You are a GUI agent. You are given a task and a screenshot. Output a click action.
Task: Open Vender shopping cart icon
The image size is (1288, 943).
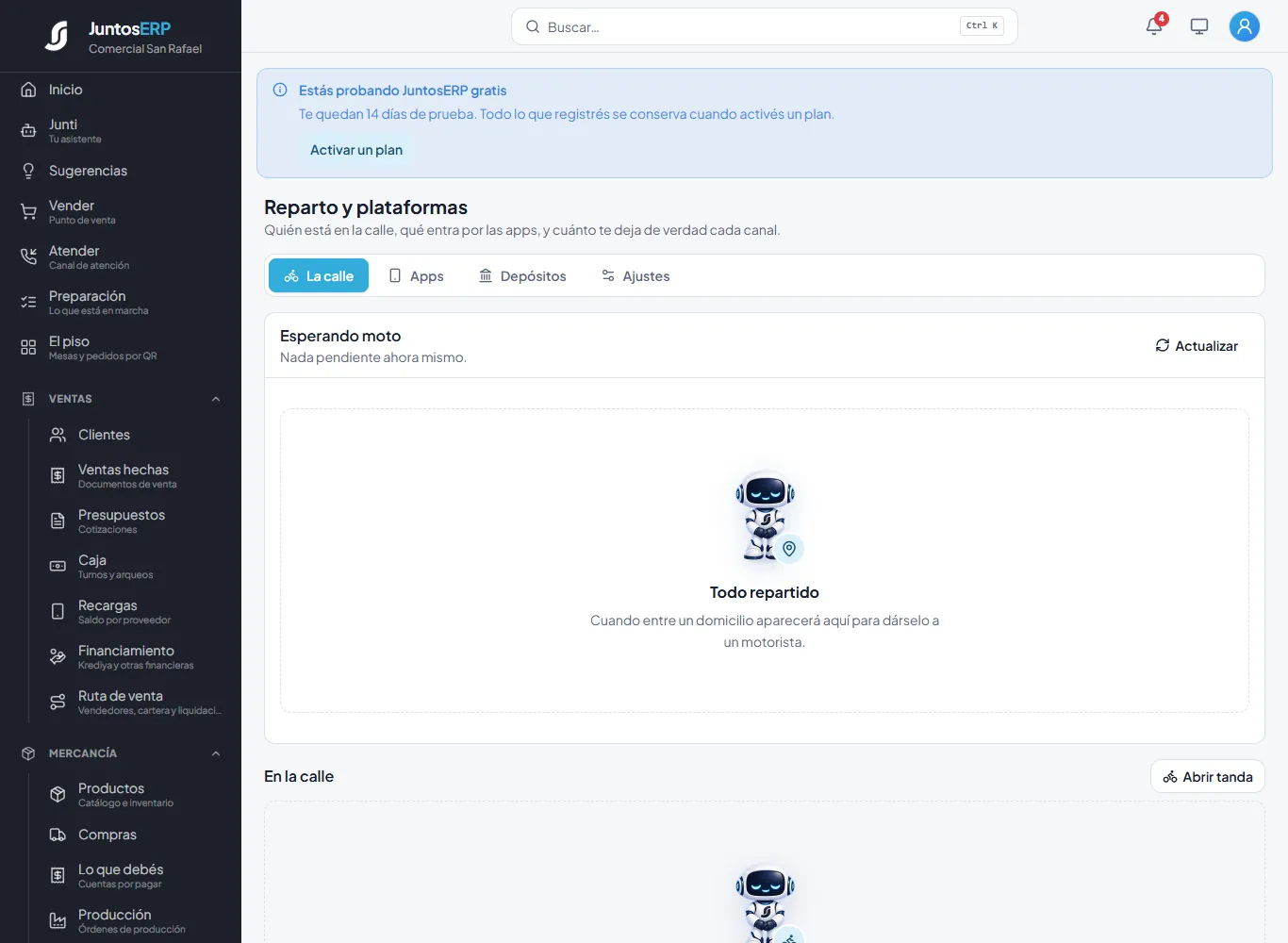coord(28,212)
